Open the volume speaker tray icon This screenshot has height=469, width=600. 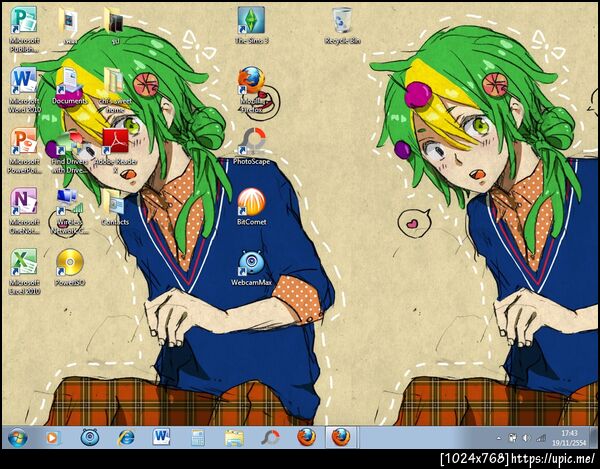[x=527, y=438]
